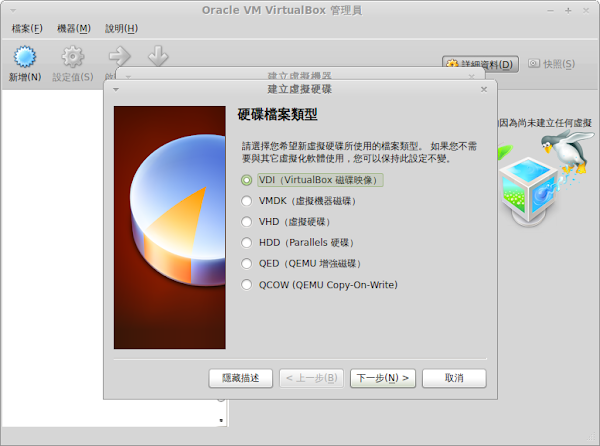Open the Details (詳細資料) view button

click(480, 64)
